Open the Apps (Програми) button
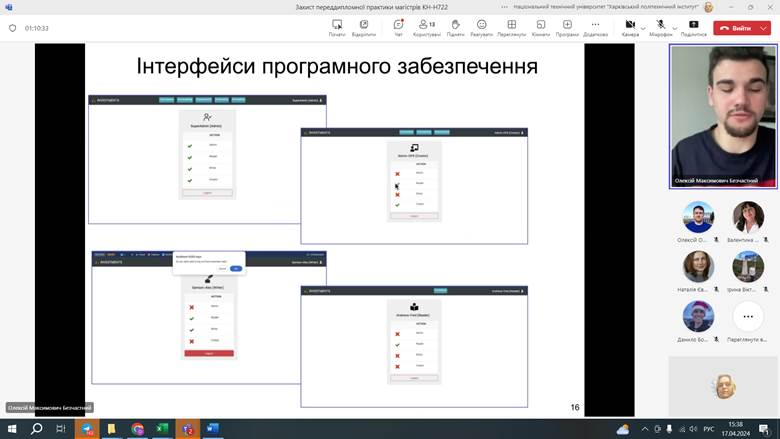The image size is (780, 439). [x=567, y=26]
